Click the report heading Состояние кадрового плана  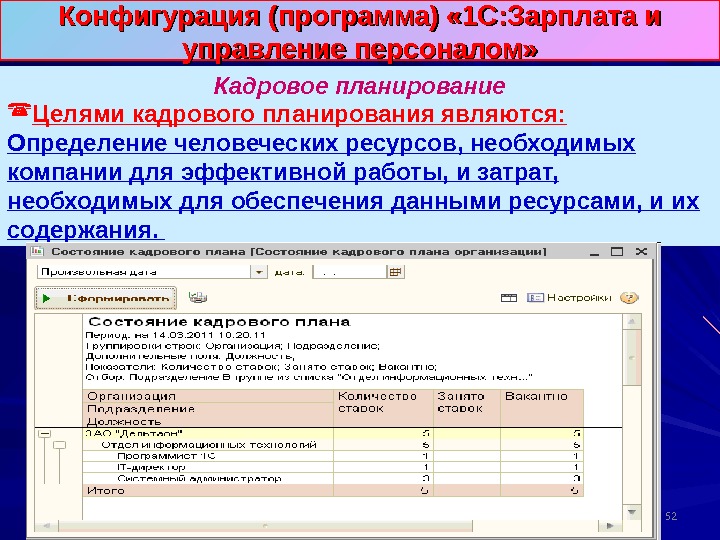coord(219,322)
